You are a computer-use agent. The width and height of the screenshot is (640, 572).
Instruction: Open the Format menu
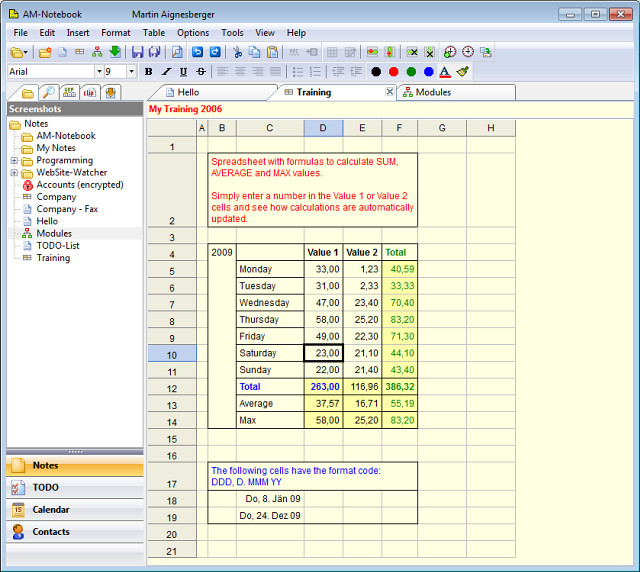point(115,33)
